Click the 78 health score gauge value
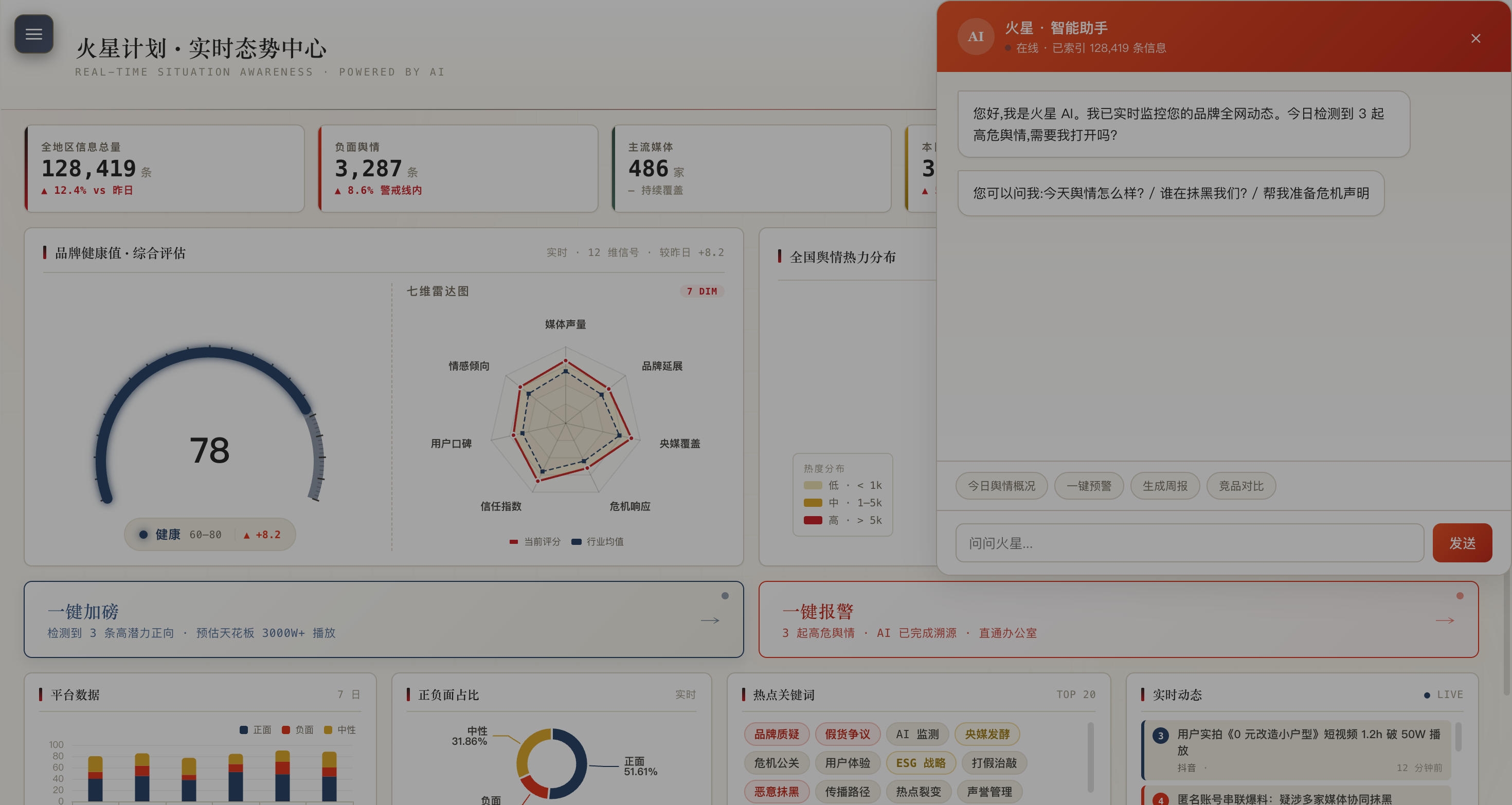 click(x=209, y=451)
